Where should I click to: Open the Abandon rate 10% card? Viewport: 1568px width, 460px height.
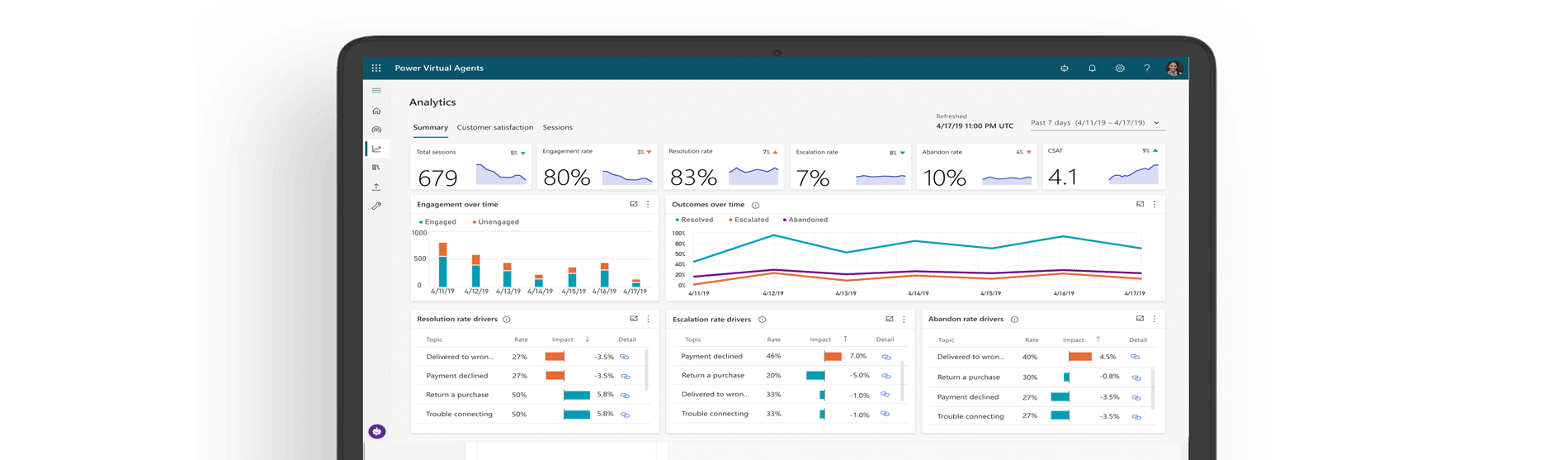(977, 168)
